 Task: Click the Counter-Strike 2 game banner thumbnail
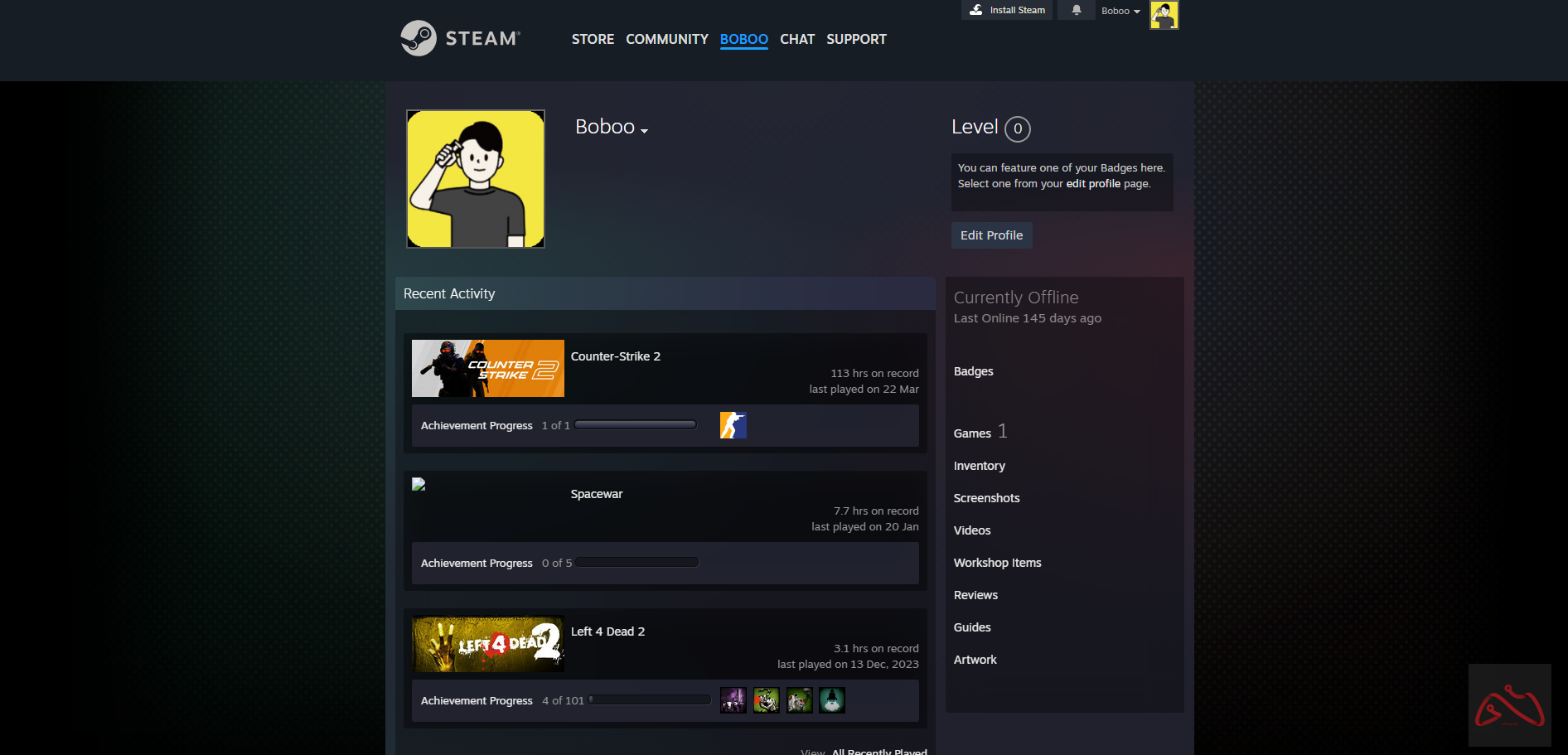(x=487, y=368)
